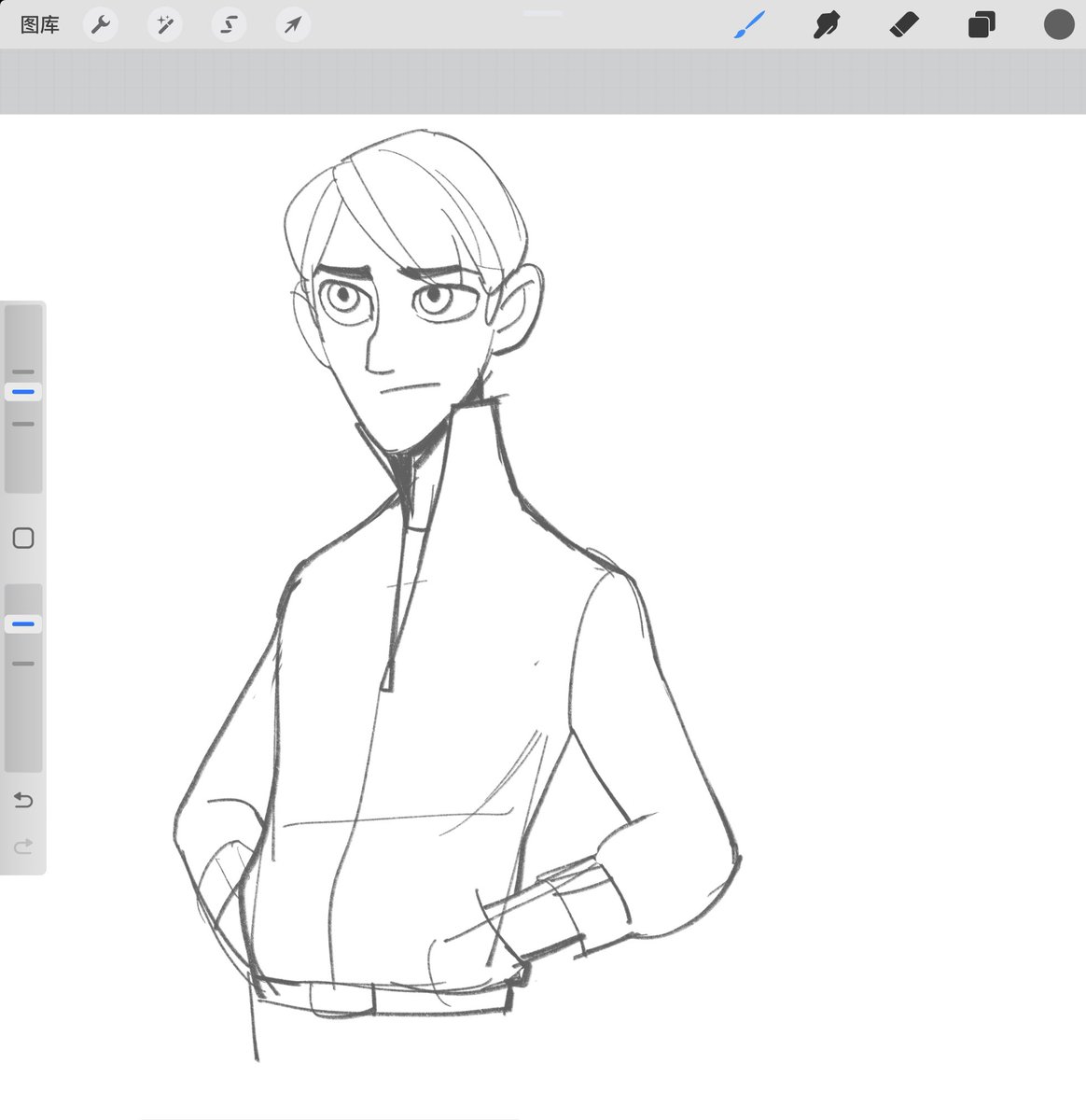Screen dimensions: 1086x1120
Task: Click the brush size slider handle
Action: pyautogui.click(x=23, y=392)
